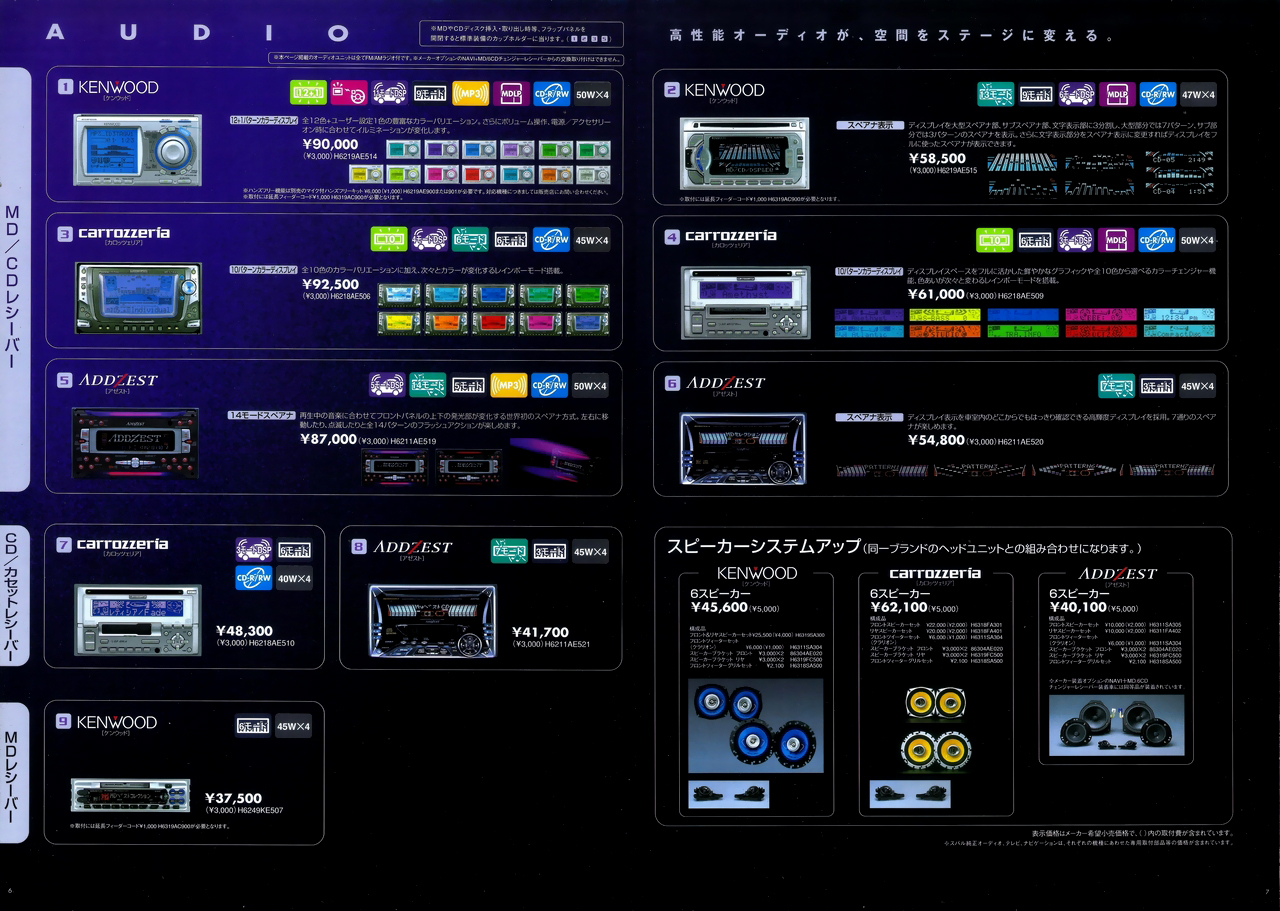Click the ¥54,800 price on Addzest item 6

[936, 439]
